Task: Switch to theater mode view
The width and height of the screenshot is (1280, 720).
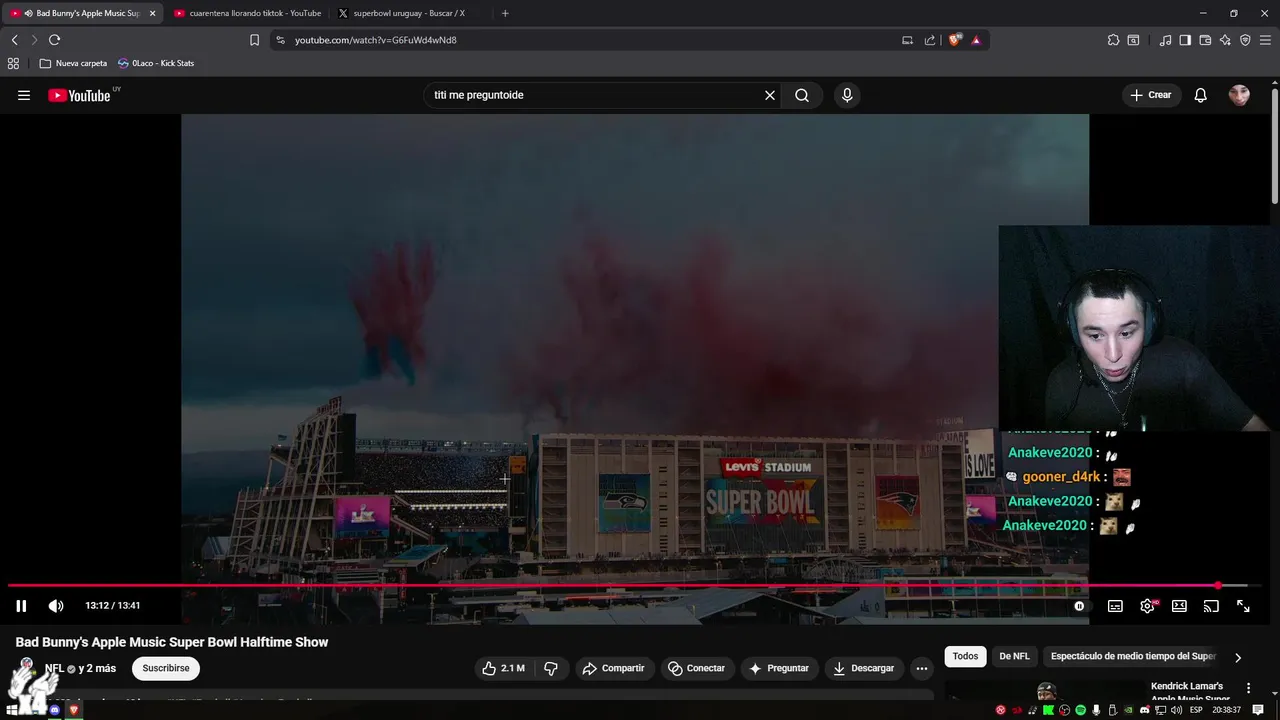Action: point(1179,606)
